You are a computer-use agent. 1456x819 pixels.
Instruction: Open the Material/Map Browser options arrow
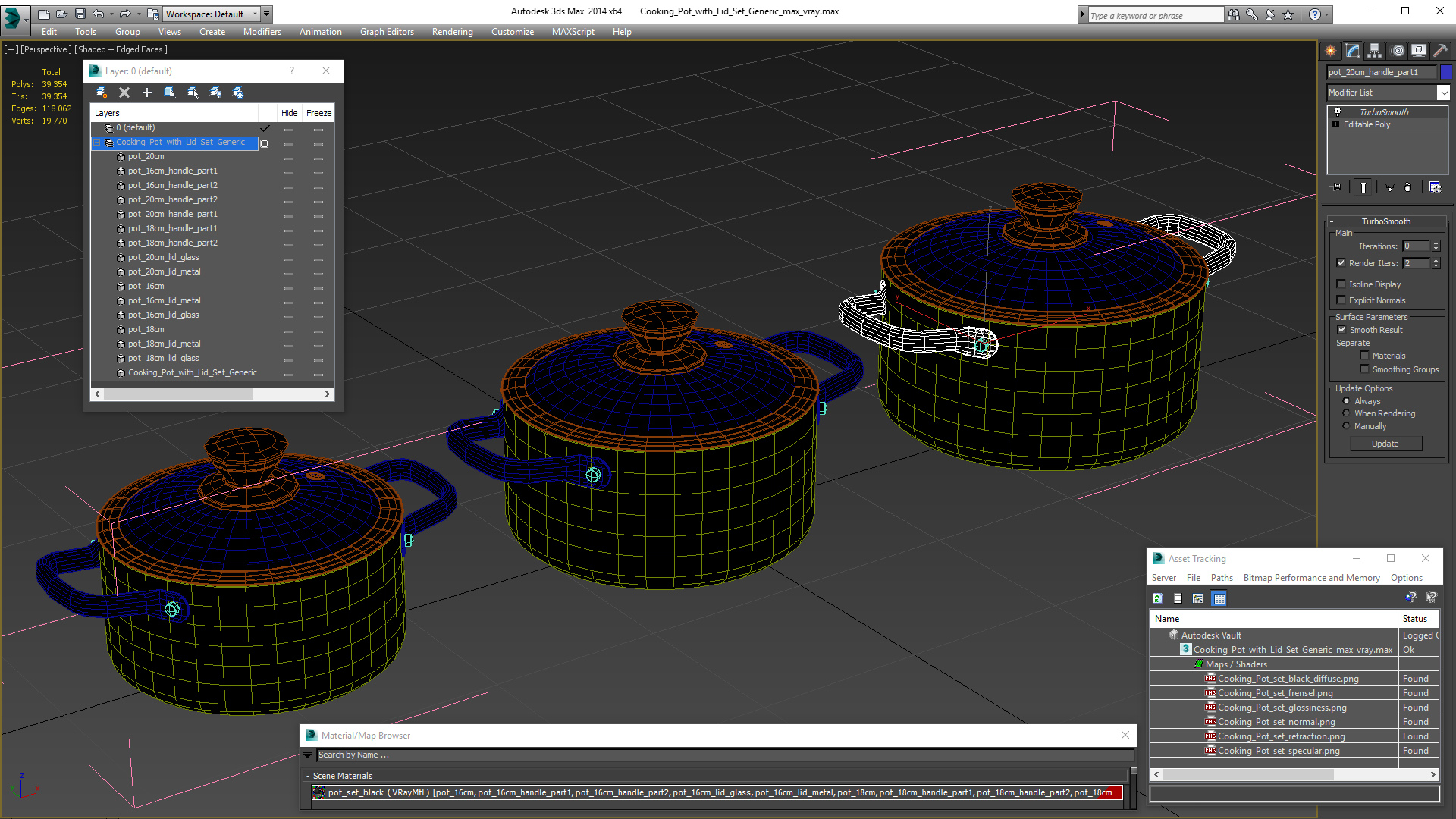(307, 755)
